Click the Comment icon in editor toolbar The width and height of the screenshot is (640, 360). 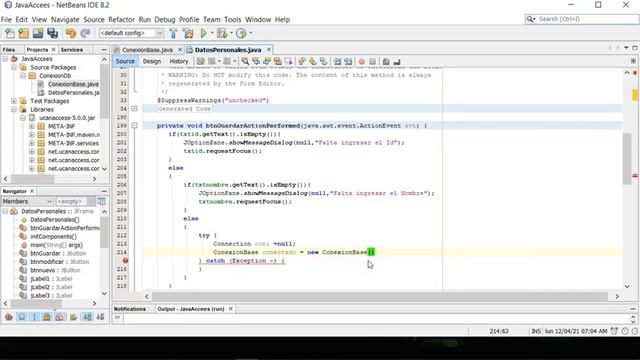click(386, 61)
